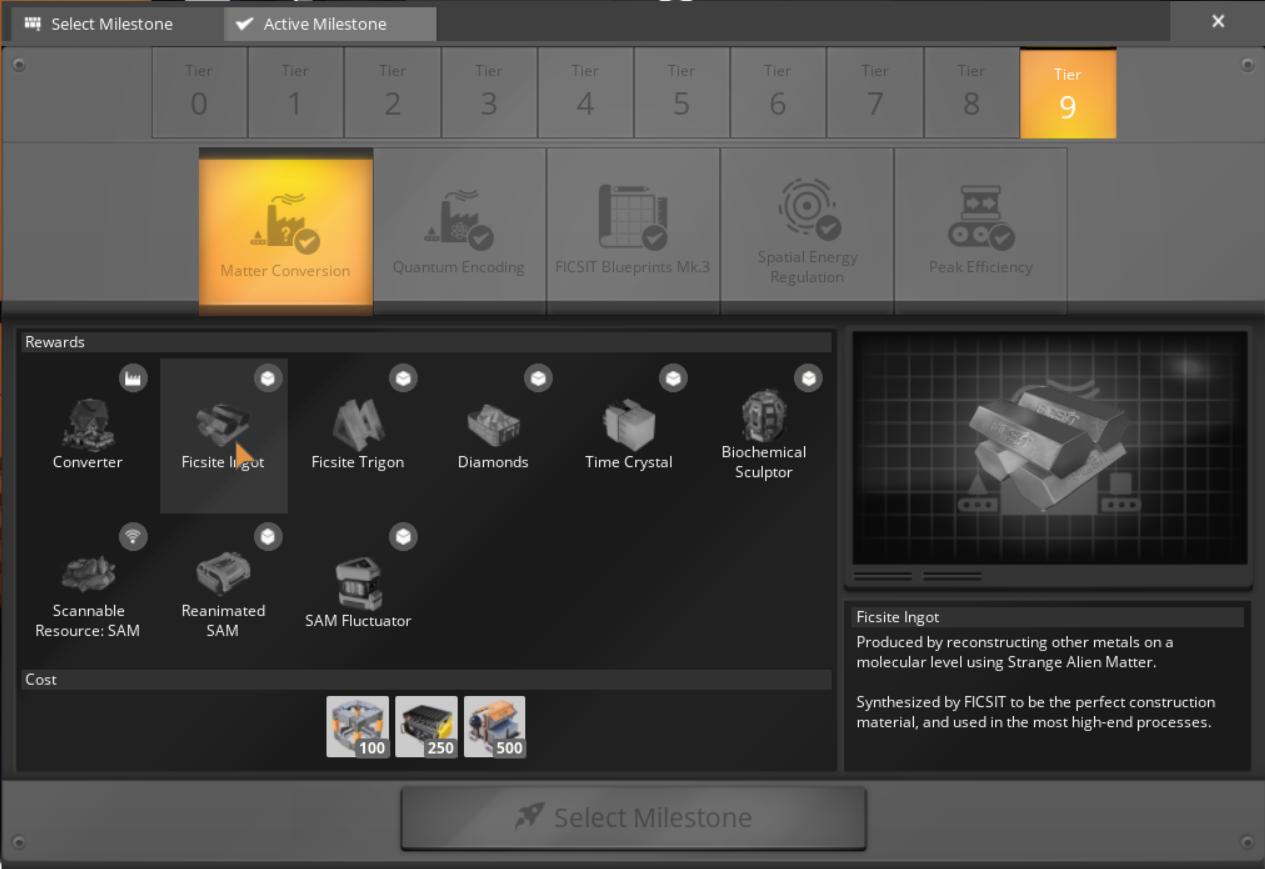Screen dimensions: 1265x869
Task: Open the Quantum Encoding milestone
Action: pos(460,231)
